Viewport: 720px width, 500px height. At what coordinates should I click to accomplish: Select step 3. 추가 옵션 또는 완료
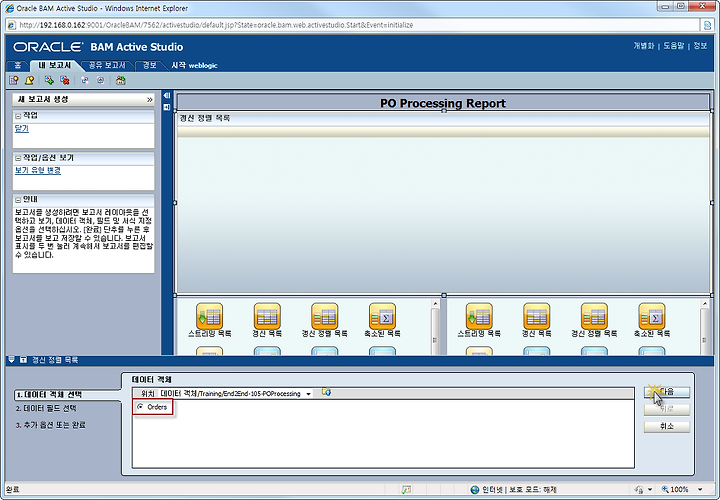click(51, 425)
